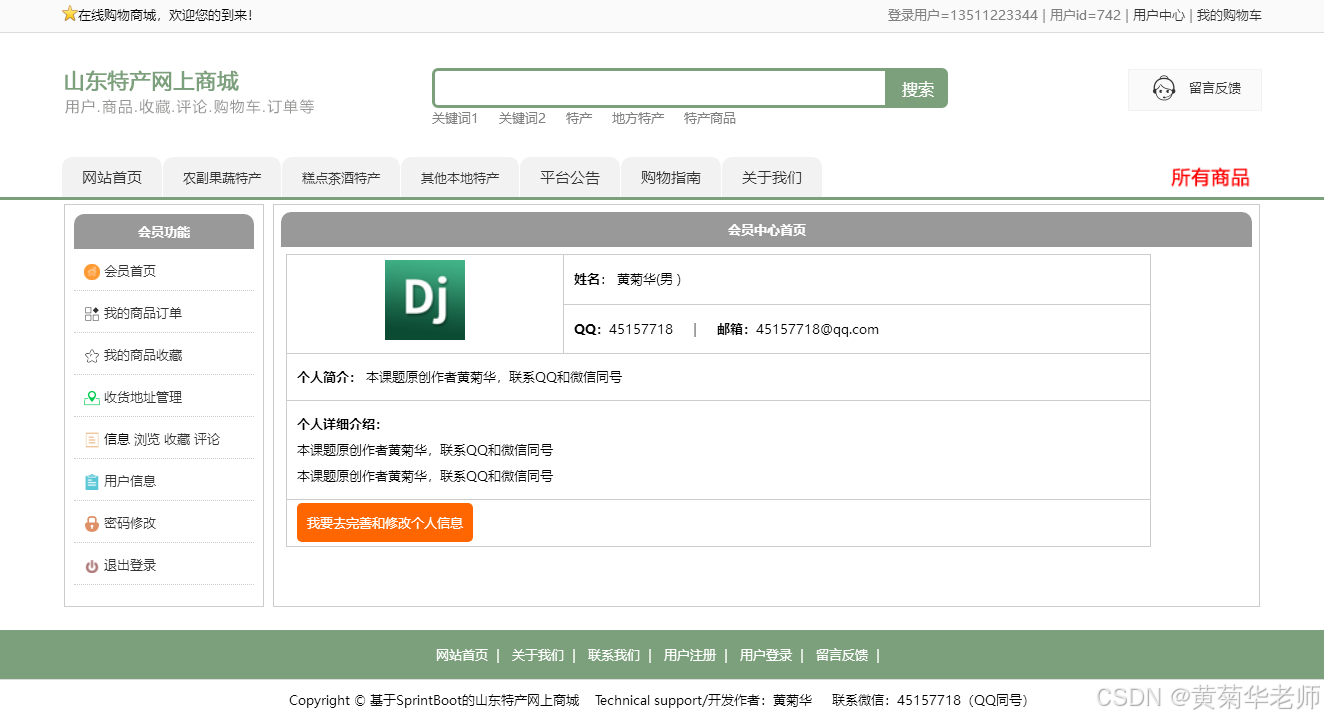Click the 特产商品 keyword link
1324x719 pixels.
[x=710, y=118]
